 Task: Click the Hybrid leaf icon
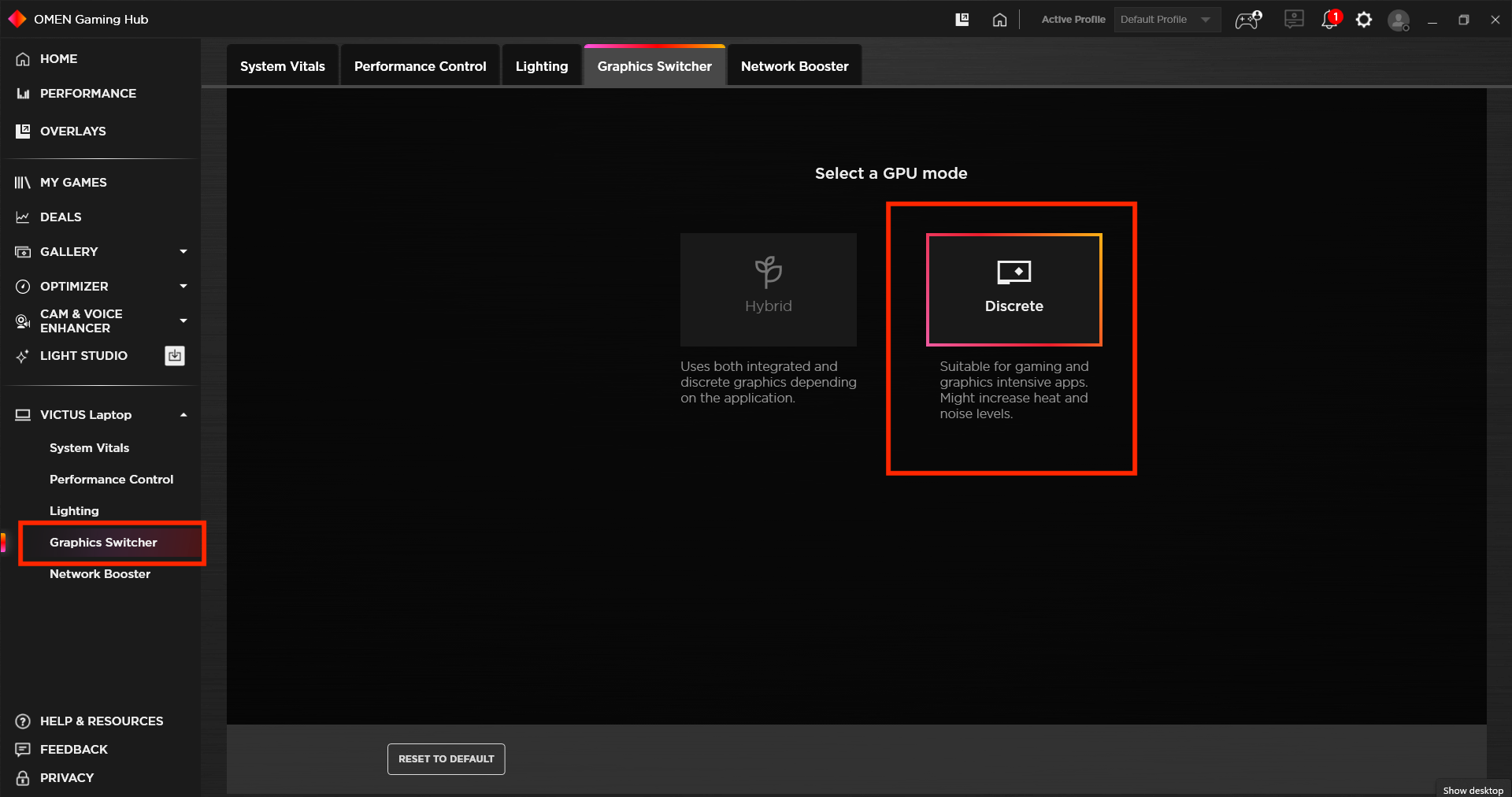(x=769, y=272)
